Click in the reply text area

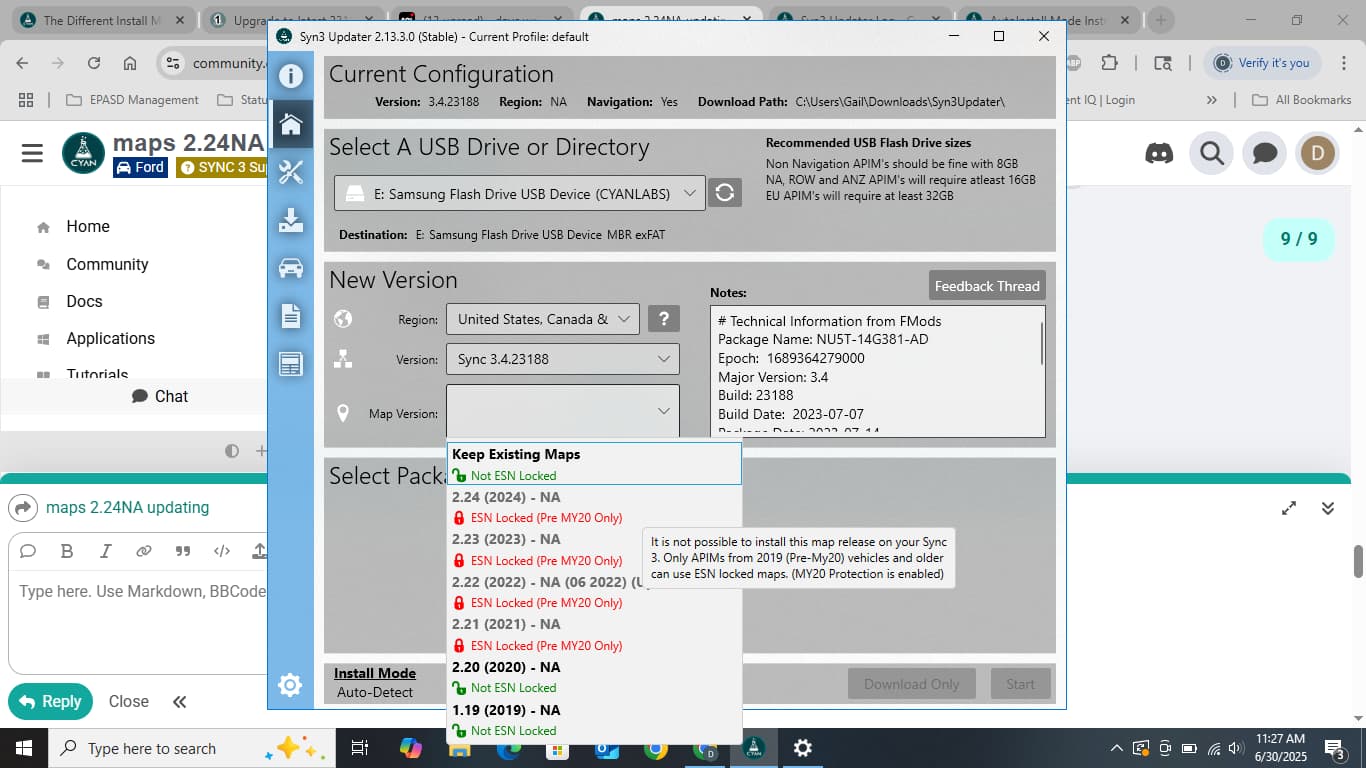coord(140,620)
